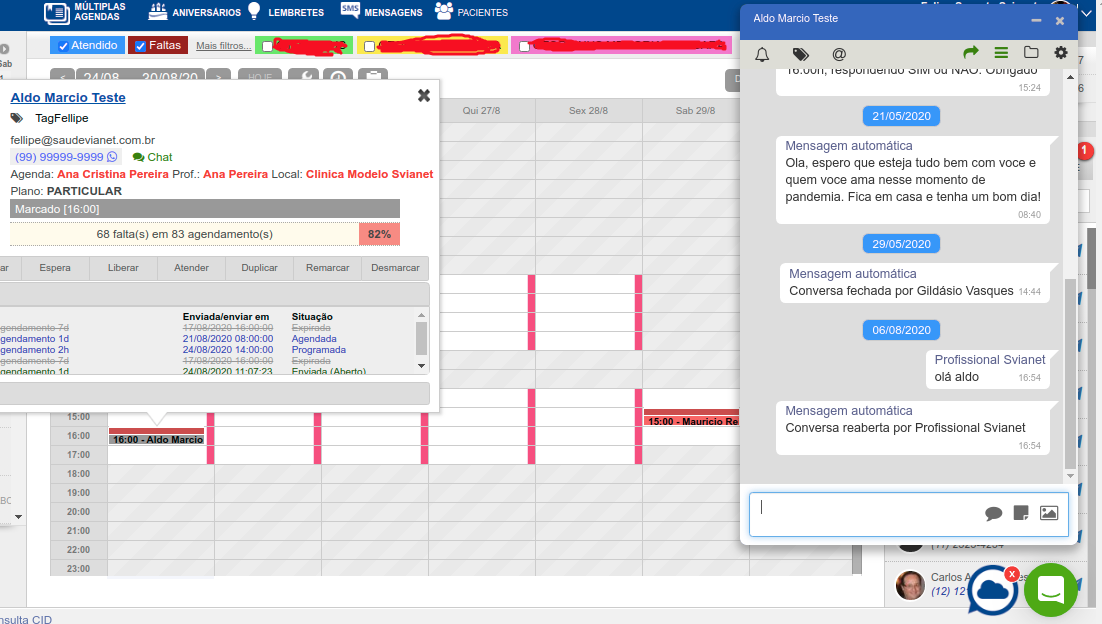Toggle the Faltas filter checkbox
Screen dimensions: 1102x624
[x=141, y=46]
